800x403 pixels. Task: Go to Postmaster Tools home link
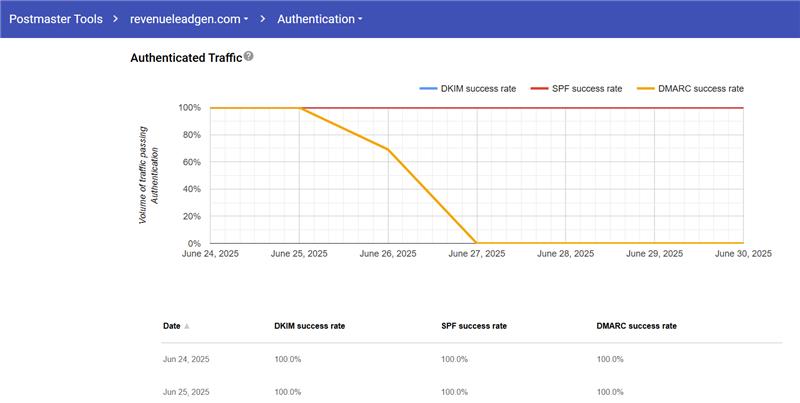[x=57, y=19]
